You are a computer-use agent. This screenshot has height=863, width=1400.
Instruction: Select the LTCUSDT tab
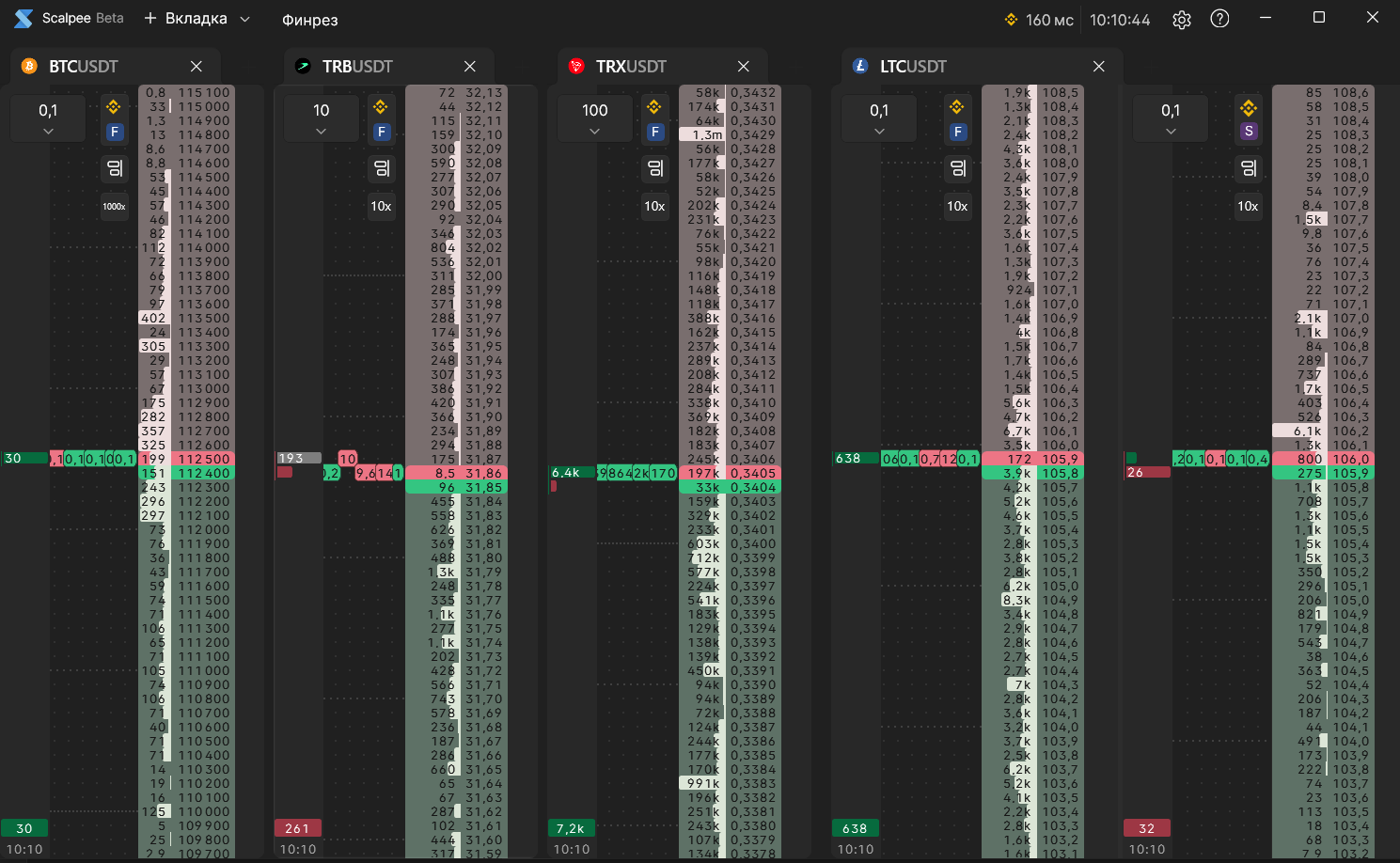(x=913, y=67)
